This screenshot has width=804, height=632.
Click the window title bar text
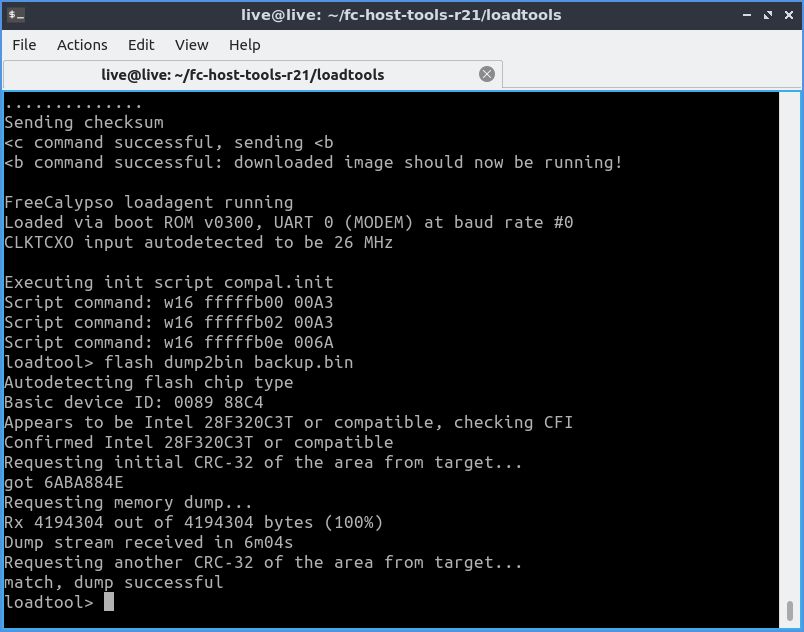tap(401, 15)
